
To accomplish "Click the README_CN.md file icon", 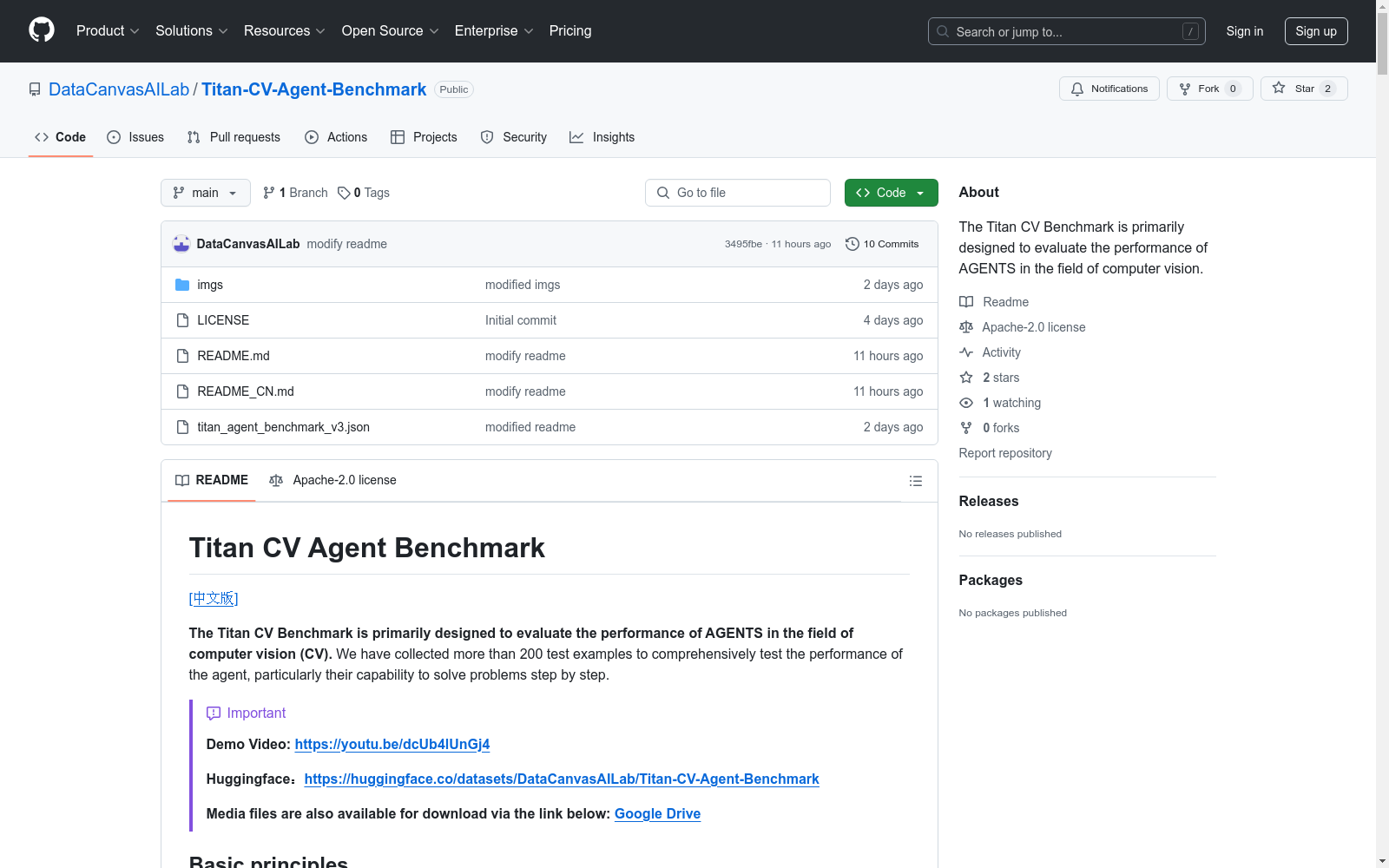I will click(x=182, y=391).
